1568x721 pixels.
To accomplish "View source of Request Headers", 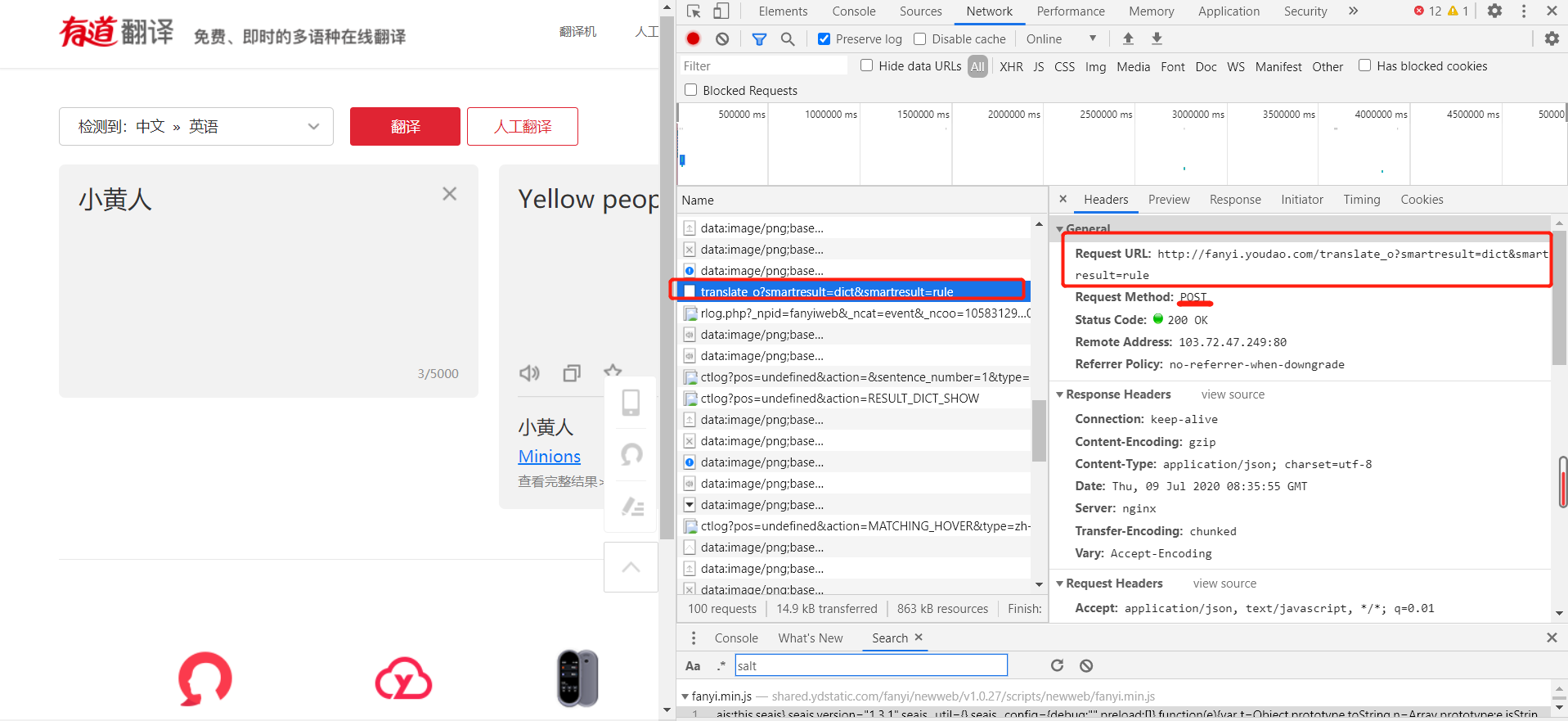I will point(1224,584).
